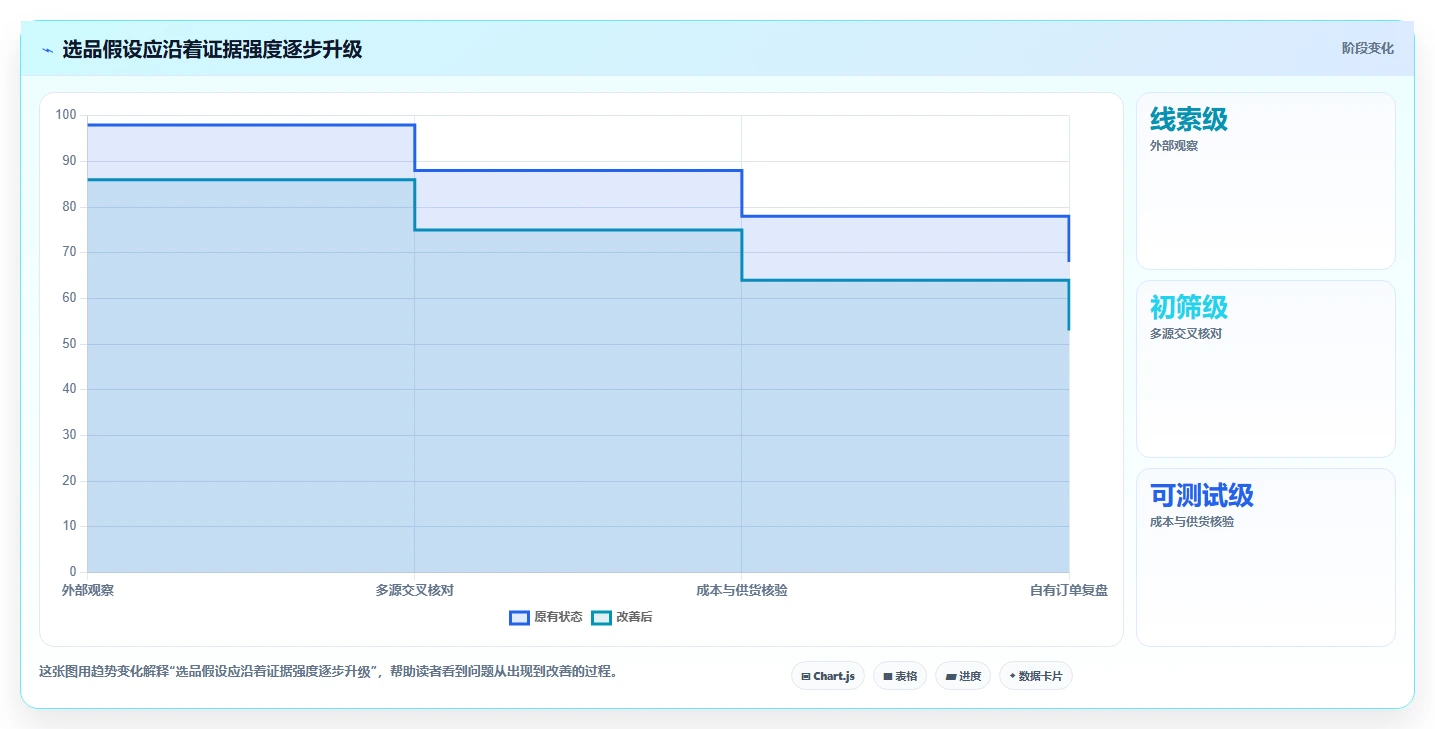Click the teal 改善后 legend swatch
Image resolution: width=1435 pixels, height=729 pixels.
point(601,617)
